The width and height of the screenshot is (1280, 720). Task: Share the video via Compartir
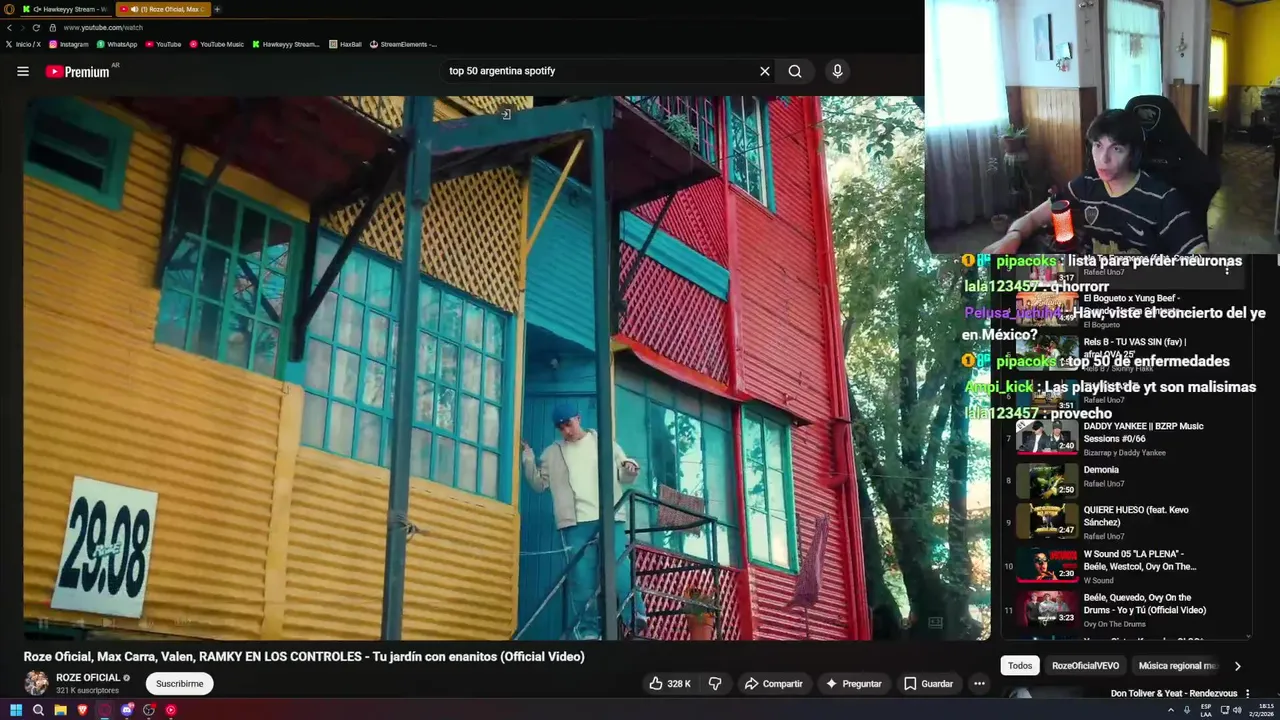tap(773, 684)
